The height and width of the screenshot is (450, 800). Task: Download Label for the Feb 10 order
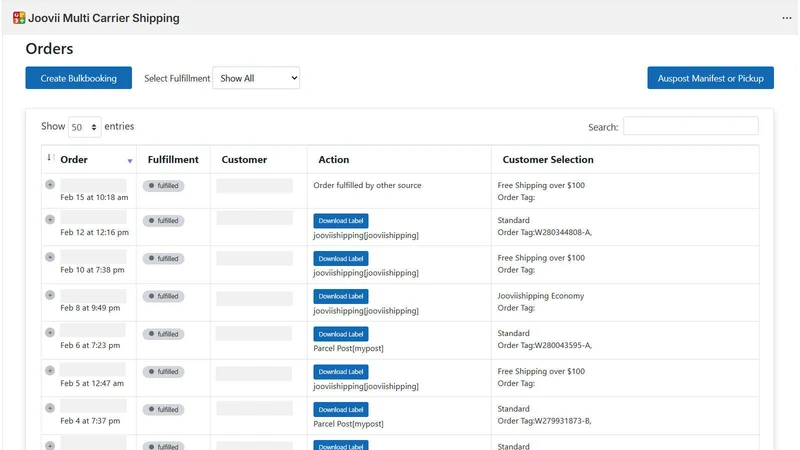(341, 259)
